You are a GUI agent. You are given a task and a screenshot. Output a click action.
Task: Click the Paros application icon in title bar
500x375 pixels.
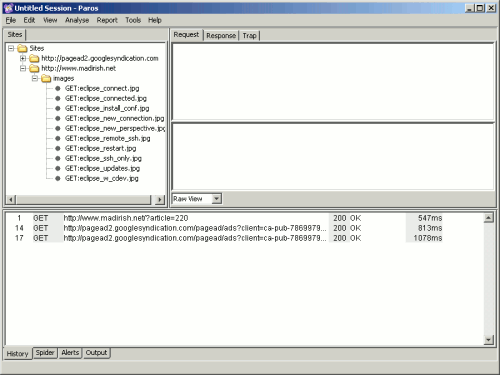[x=8, y=8]
